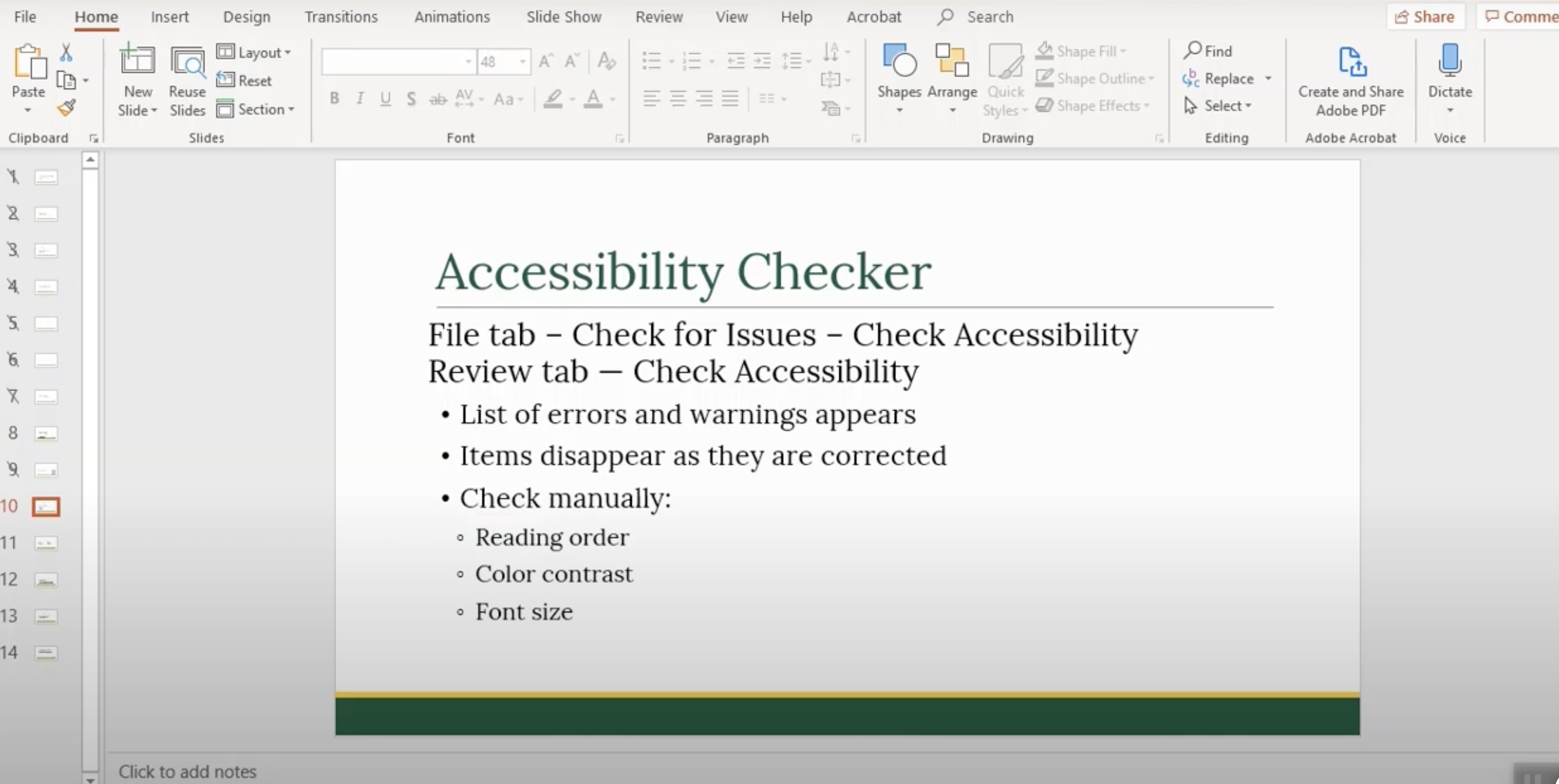Open the Shapes gallery

click(x=900, y=78)
